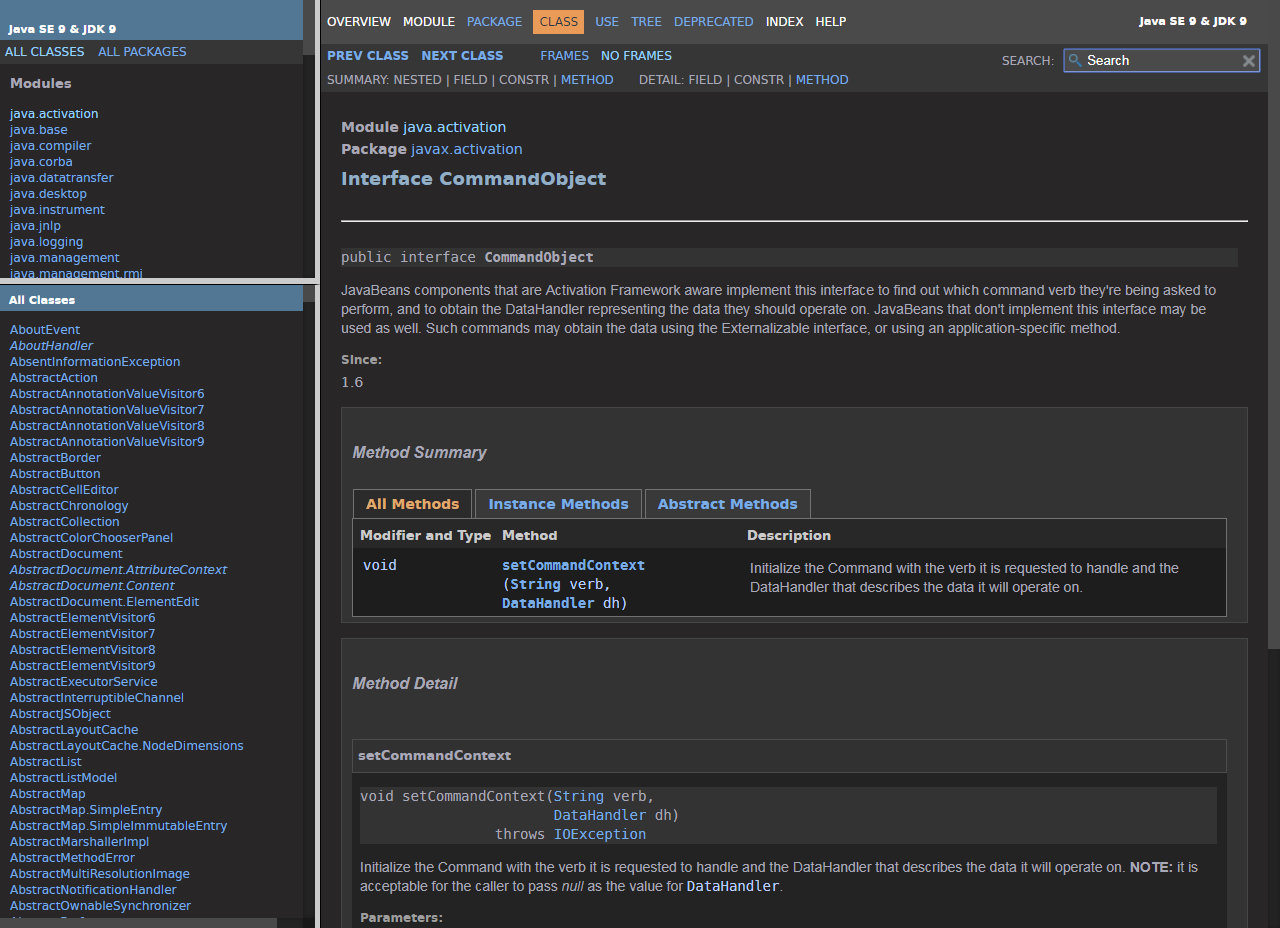
Task: Click the NEXT CLASS link
Action: point(462,56)
